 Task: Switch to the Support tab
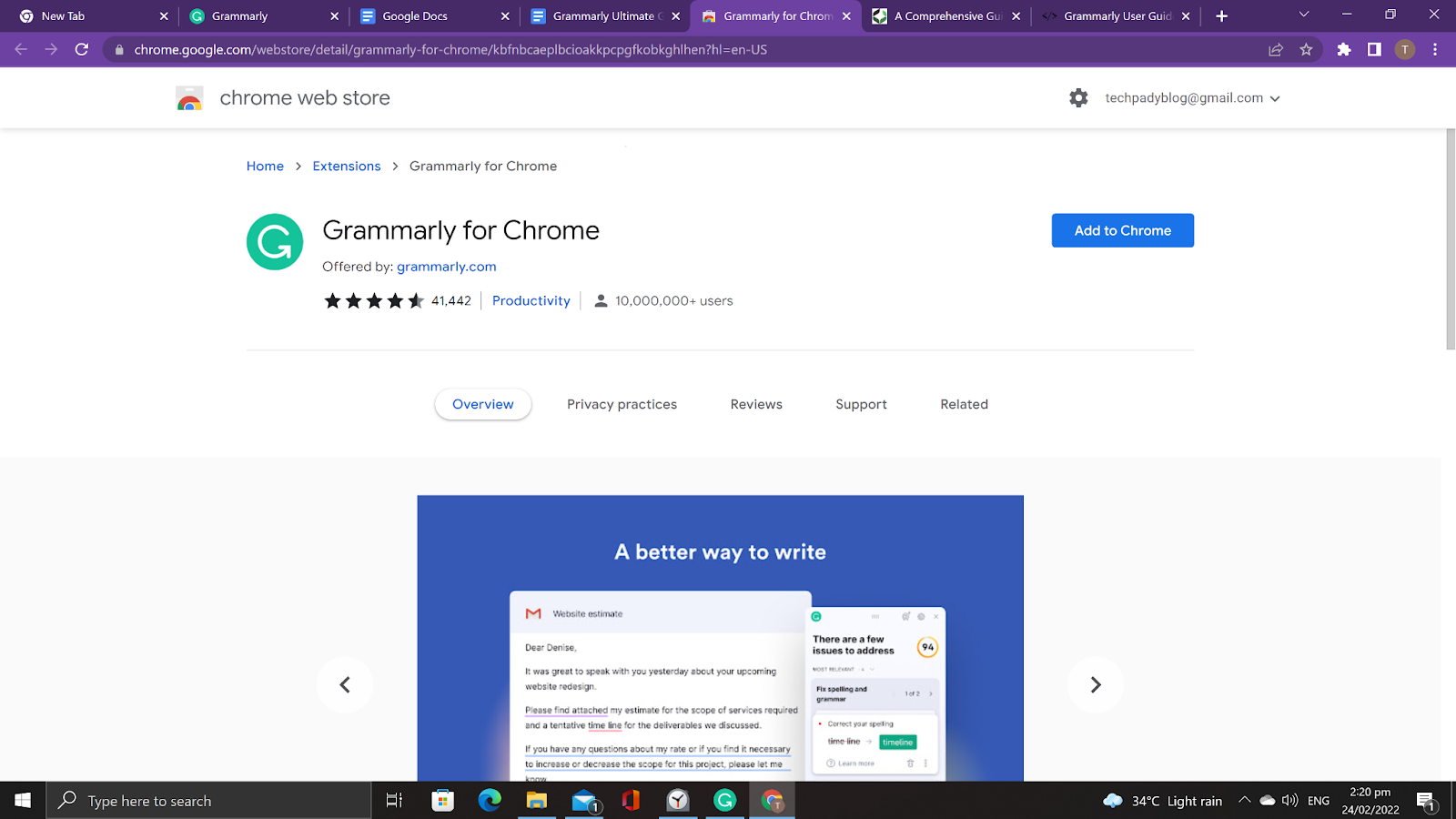pos(861,404)
